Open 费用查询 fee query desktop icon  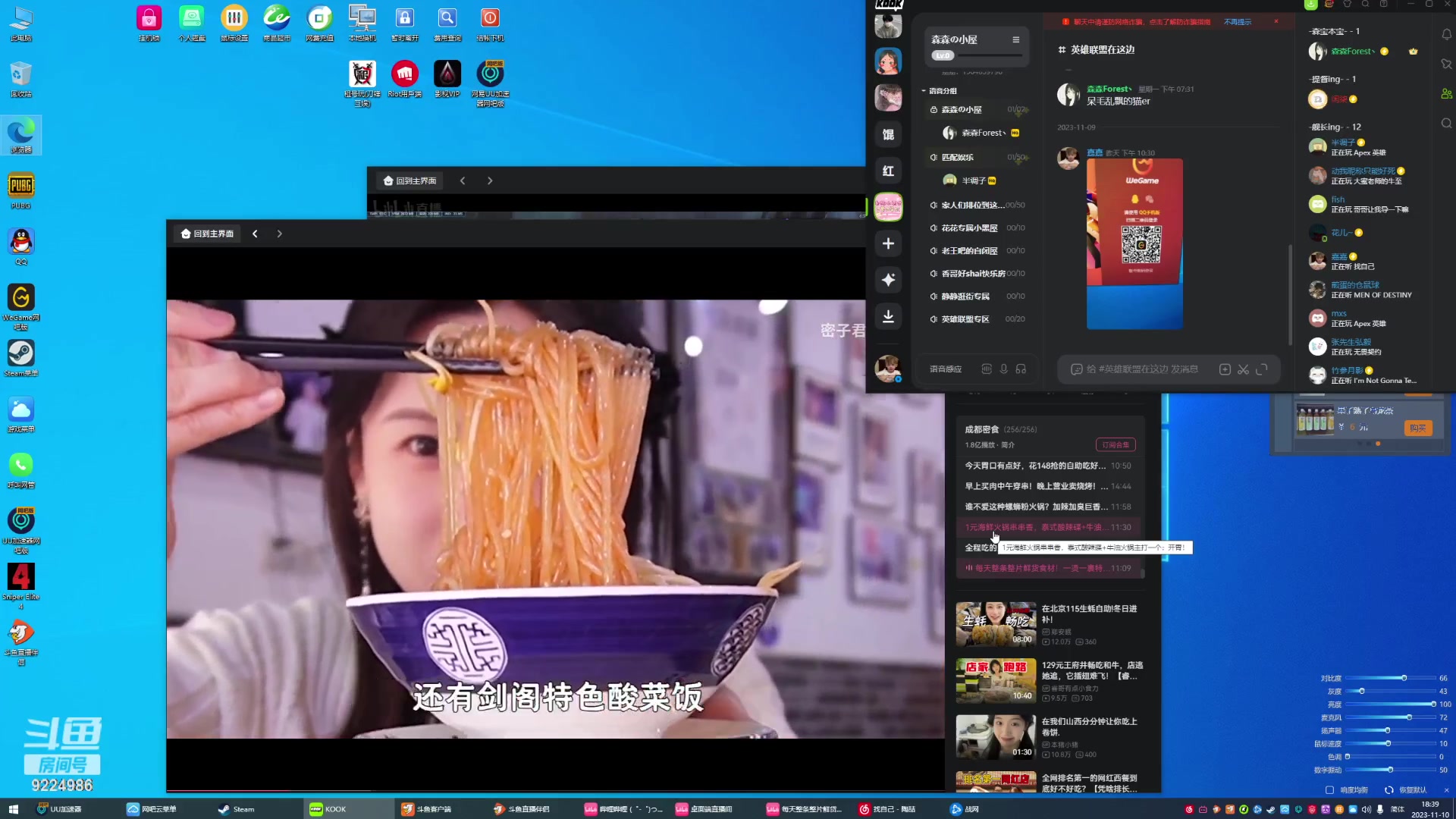pyautogui.click(x=447, y=24)
